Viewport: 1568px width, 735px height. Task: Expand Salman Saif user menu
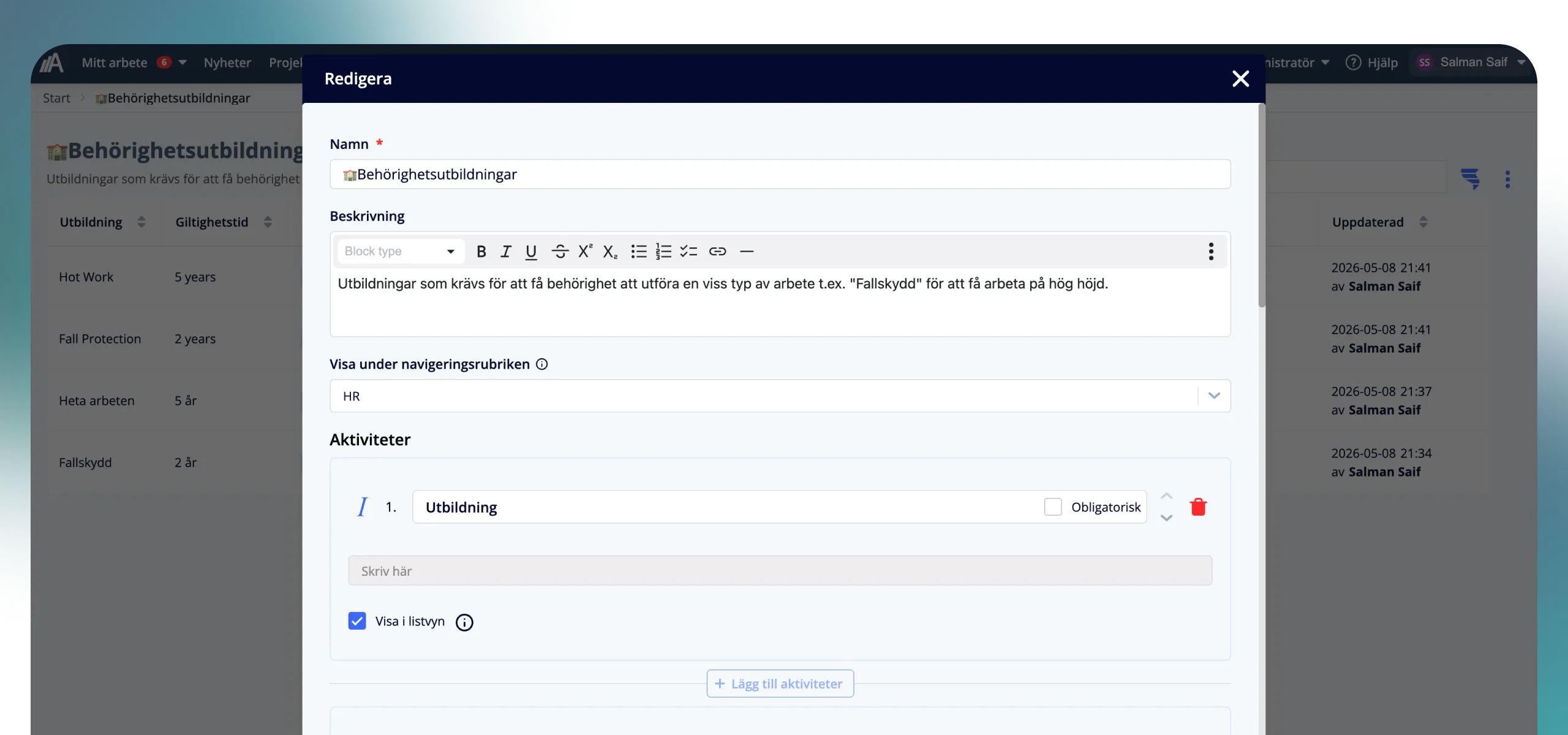(x=1521, y=62)
